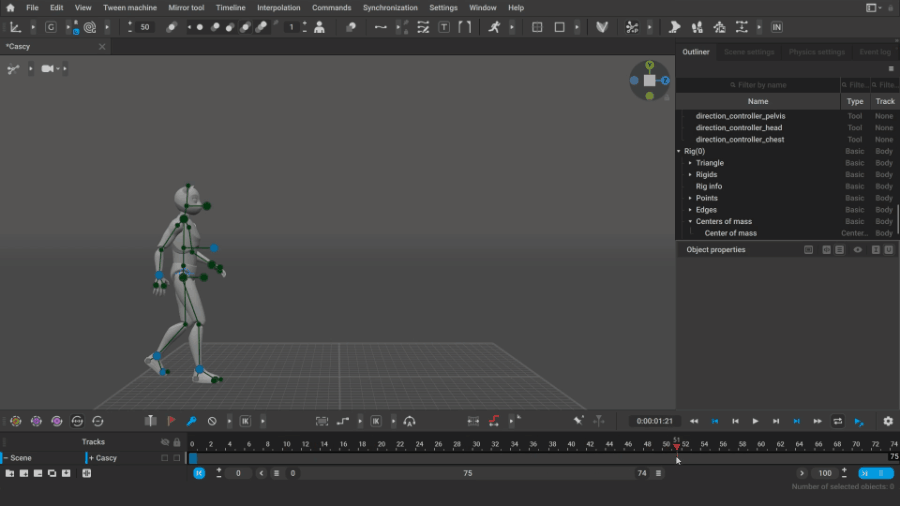Toggle loop playback button
The height and width of the screenshot is (506, 900).
click(837, 421)
